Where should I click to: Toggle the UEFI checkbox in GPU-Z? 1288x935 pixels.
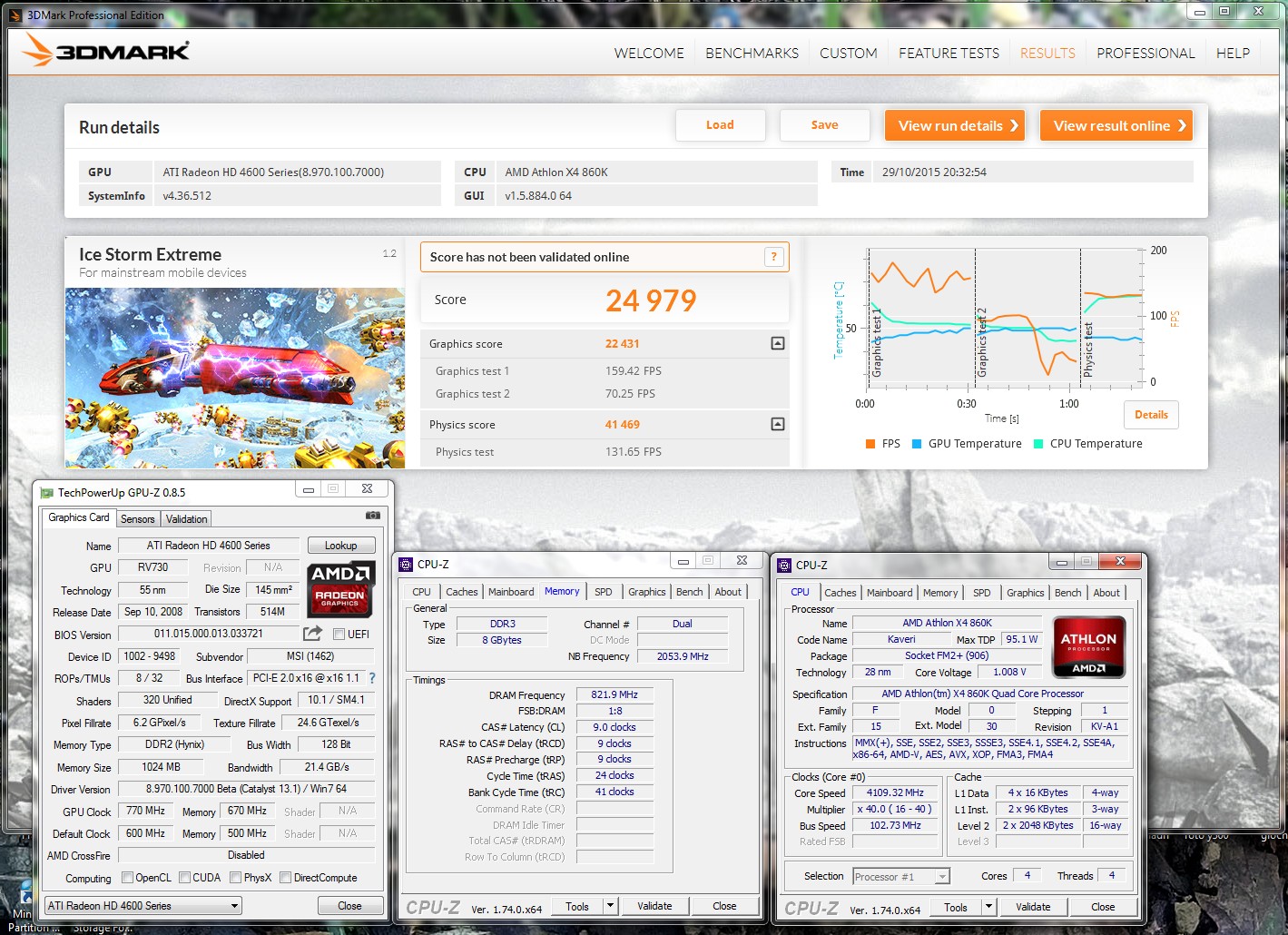[x=339, y=634]
